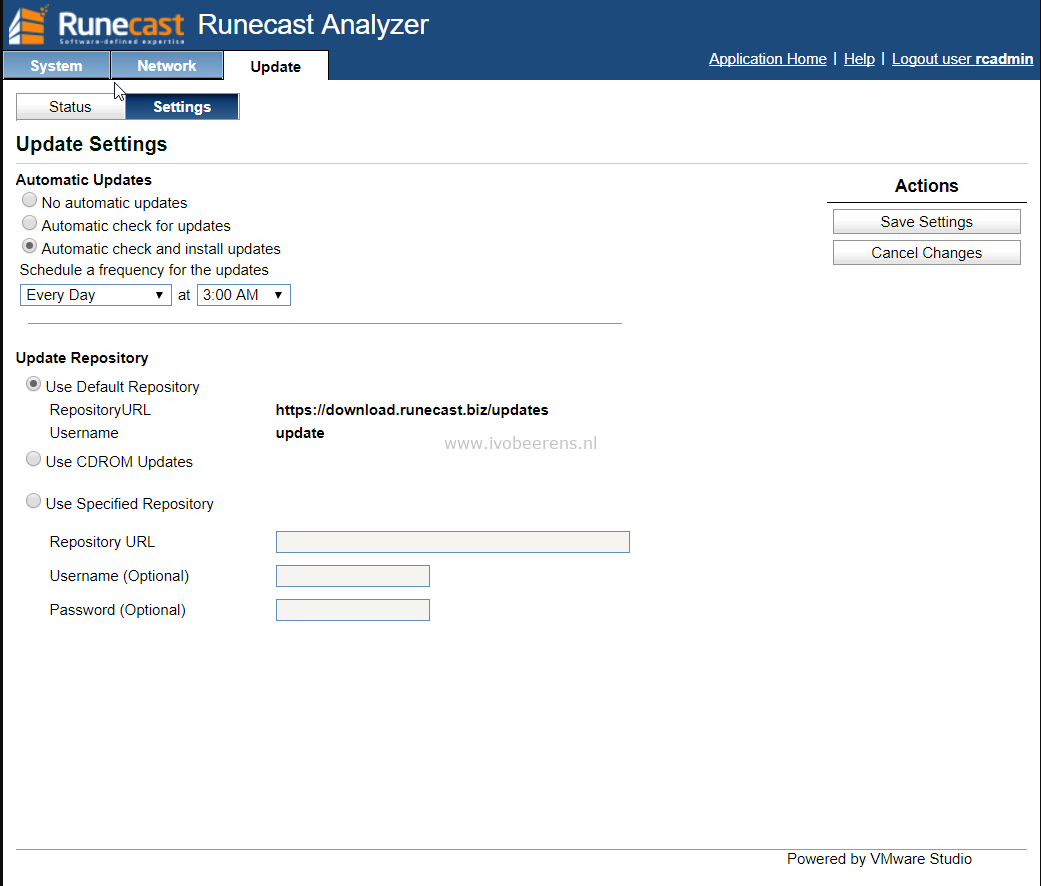1041x886 pixels.
Task: Select Use Specified Repository option
Action: click(x=33, y=501)
